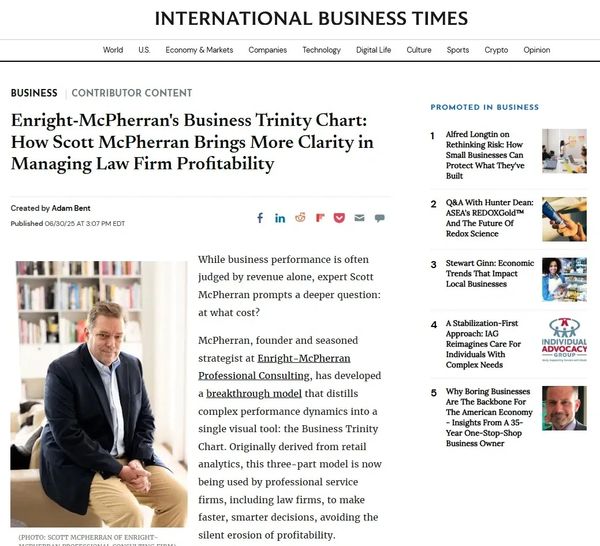Viewport: 600px width, 546px height.
Task: Open Alfred Longtin promoted article thumbnail
Action: (x=564, y=151)
